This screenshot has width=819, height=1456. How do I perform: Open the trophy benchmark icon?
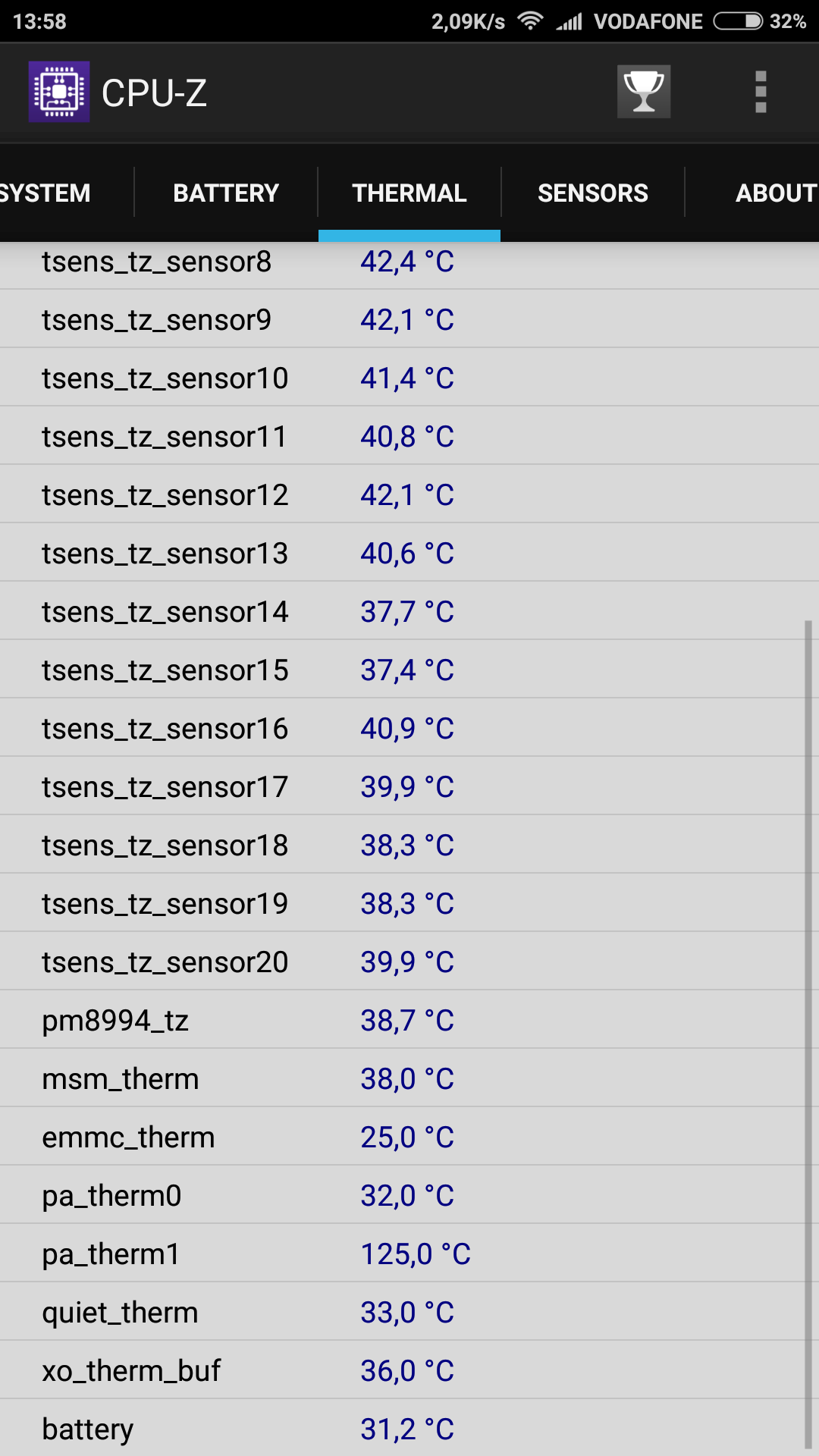point(643,92)
